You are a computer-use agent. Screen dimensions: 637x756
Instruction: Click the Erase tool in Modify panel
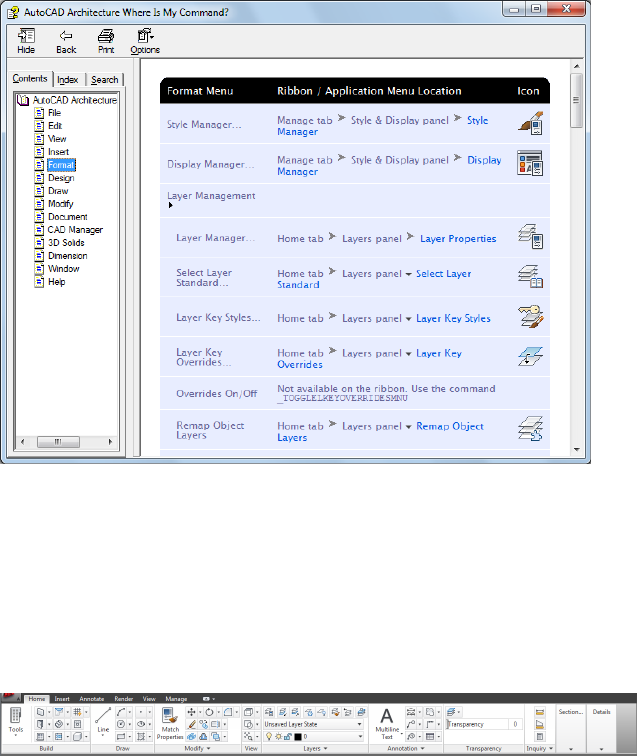coord(191,724)
